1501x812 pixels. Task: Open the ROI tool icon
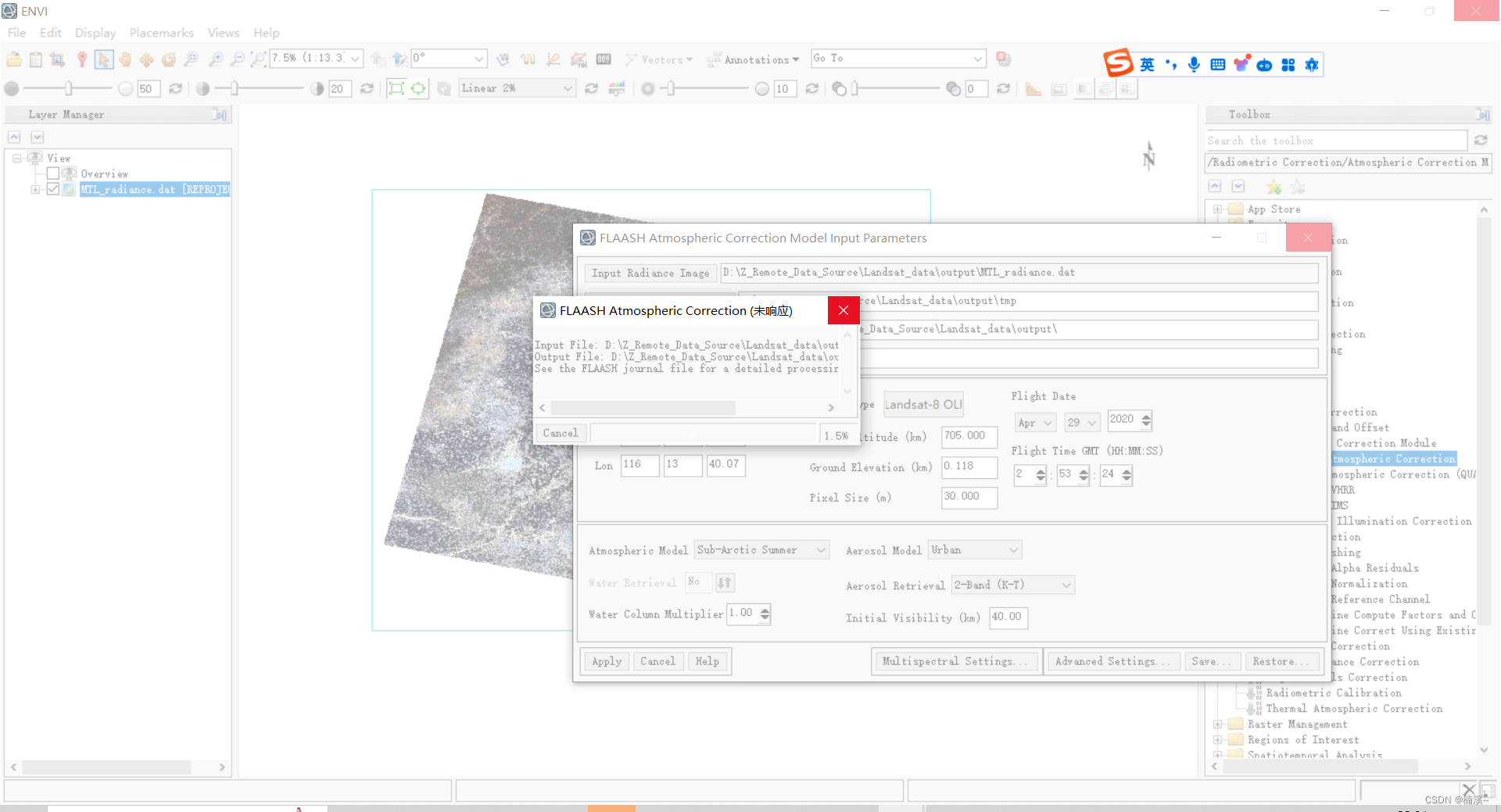point(579,59)
